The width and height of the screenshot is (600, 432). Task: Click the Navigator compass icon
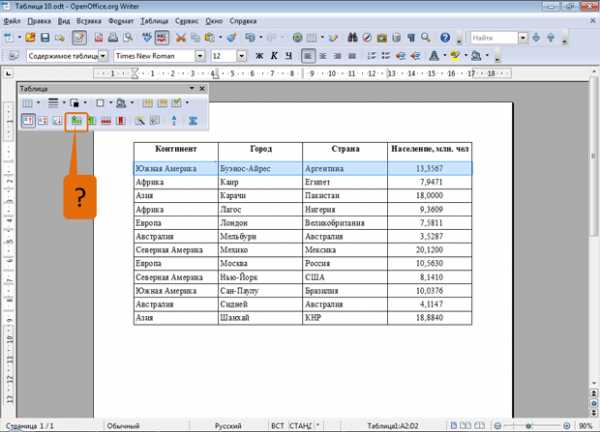[367, 37]
